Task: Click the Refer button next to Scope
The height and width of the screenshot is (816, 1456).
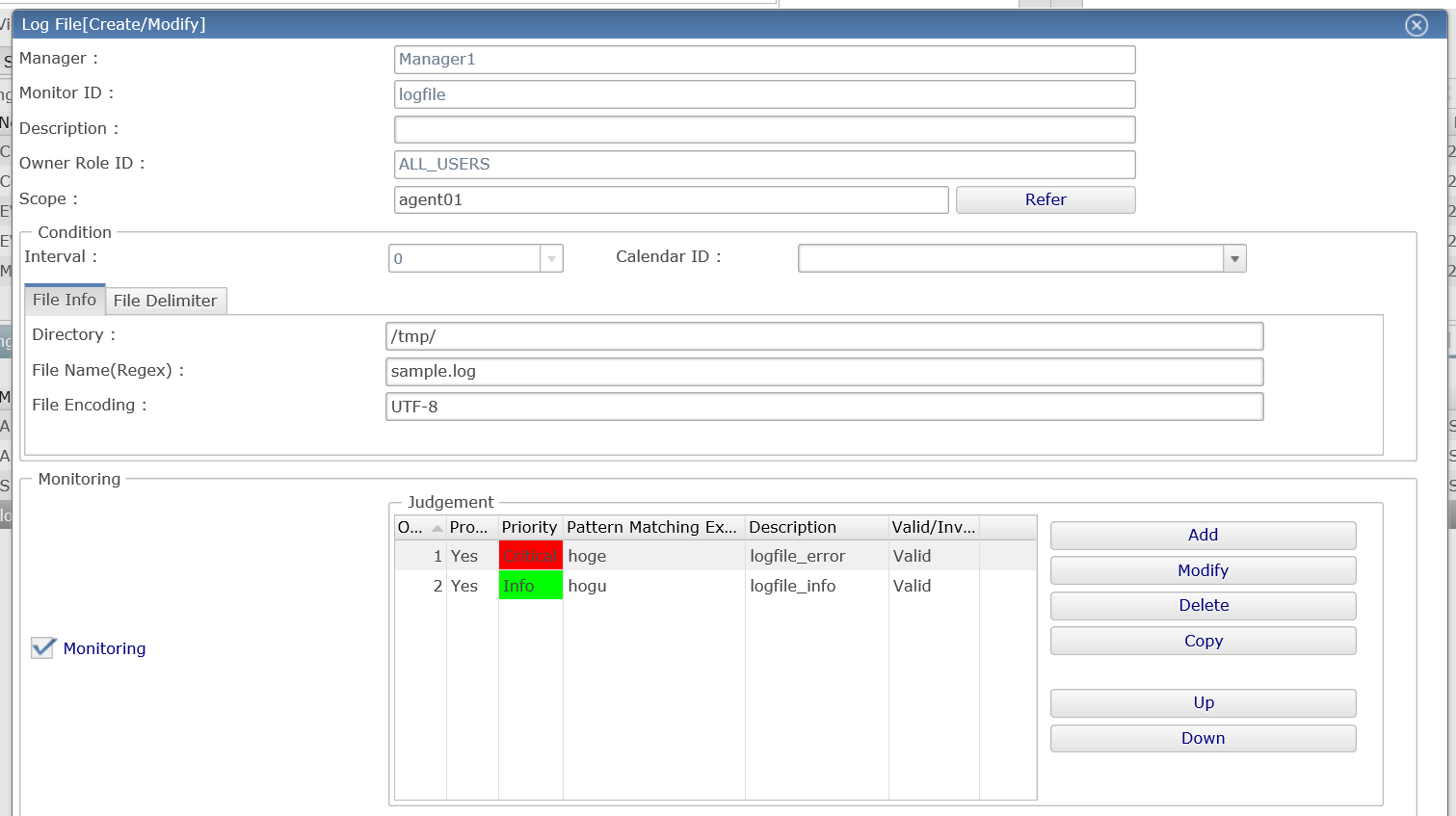Action: (x=1045, y=199)
